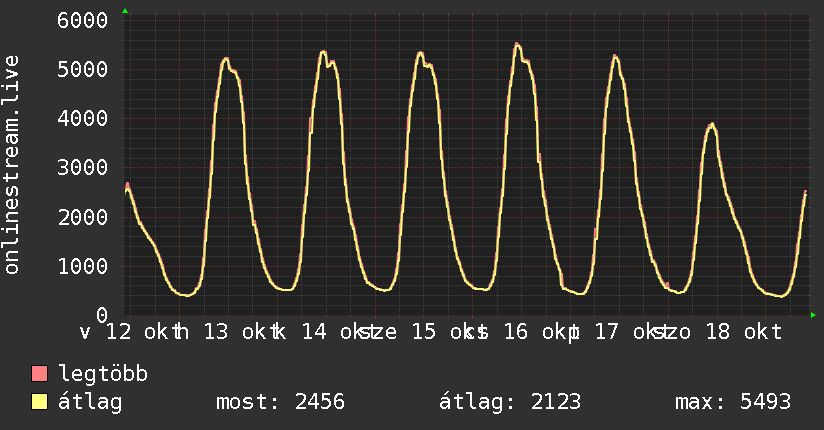The width and height of the screenshot is (824, 430).
Task: Click the green arrow atop the y-axis
Action: 125,11
